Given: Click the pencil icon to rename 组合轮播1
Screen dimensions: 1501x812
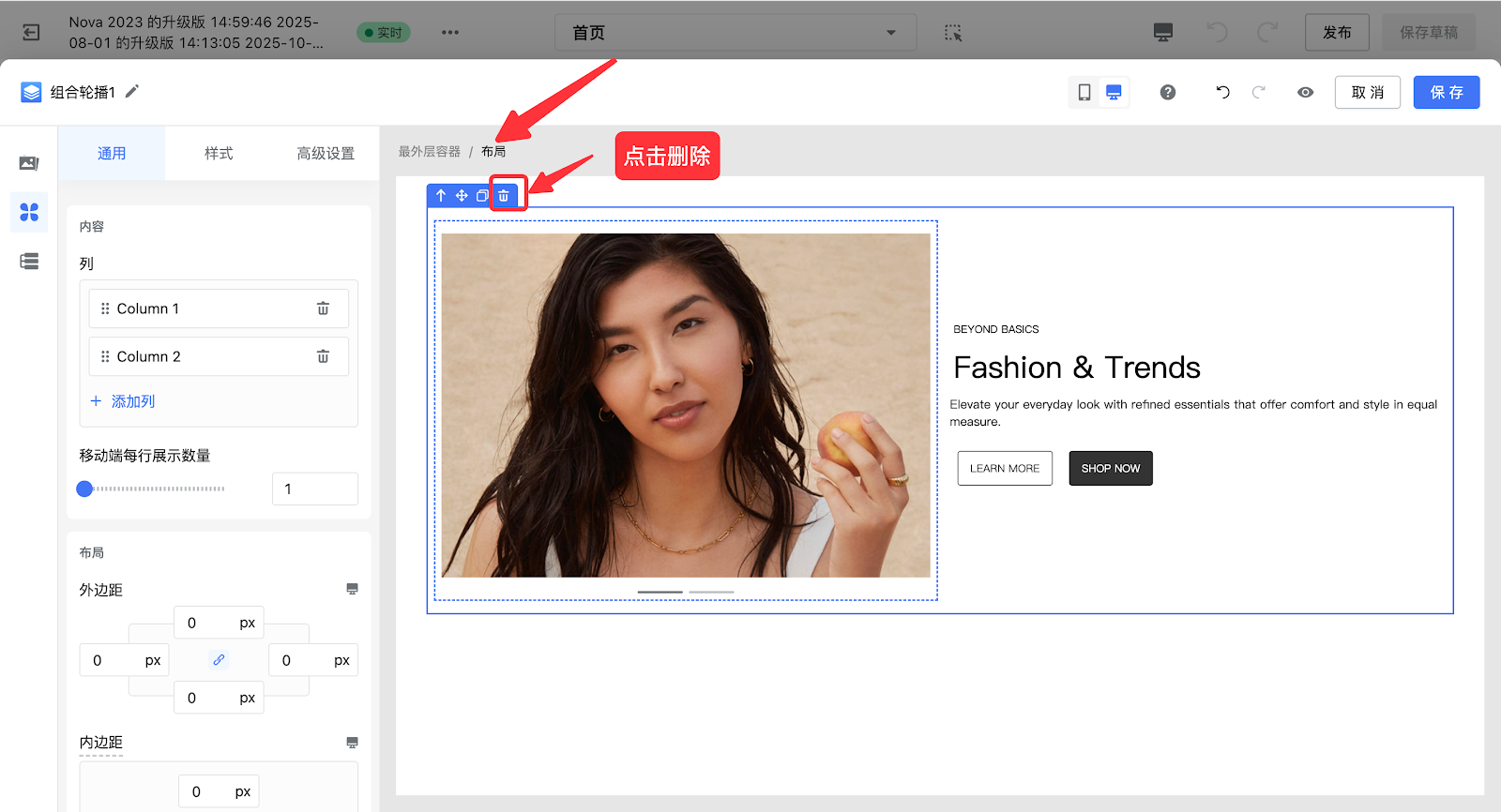Looking at the screenshot, I should pos(132,91).
